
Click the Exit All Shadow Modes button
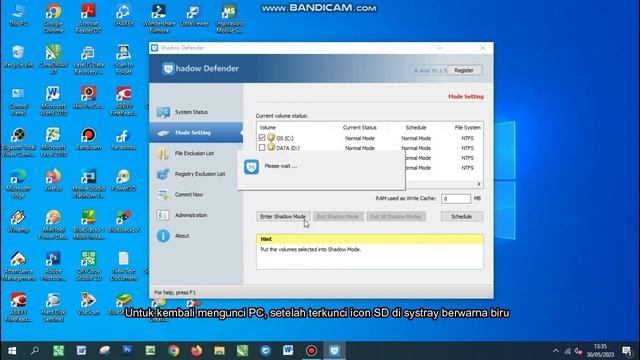click(x=396, y=216)
